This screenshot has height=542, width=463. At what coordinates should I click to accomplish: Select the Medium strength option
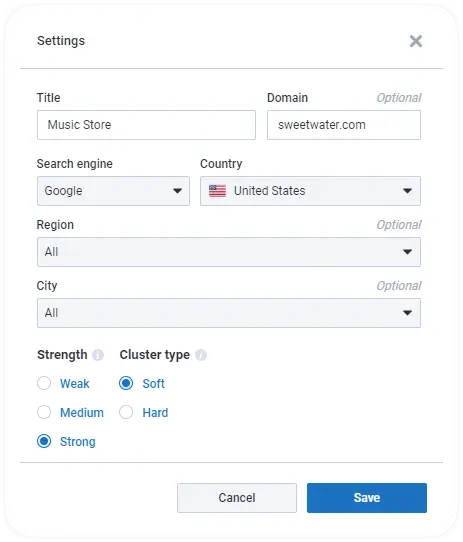coord(44,412)
